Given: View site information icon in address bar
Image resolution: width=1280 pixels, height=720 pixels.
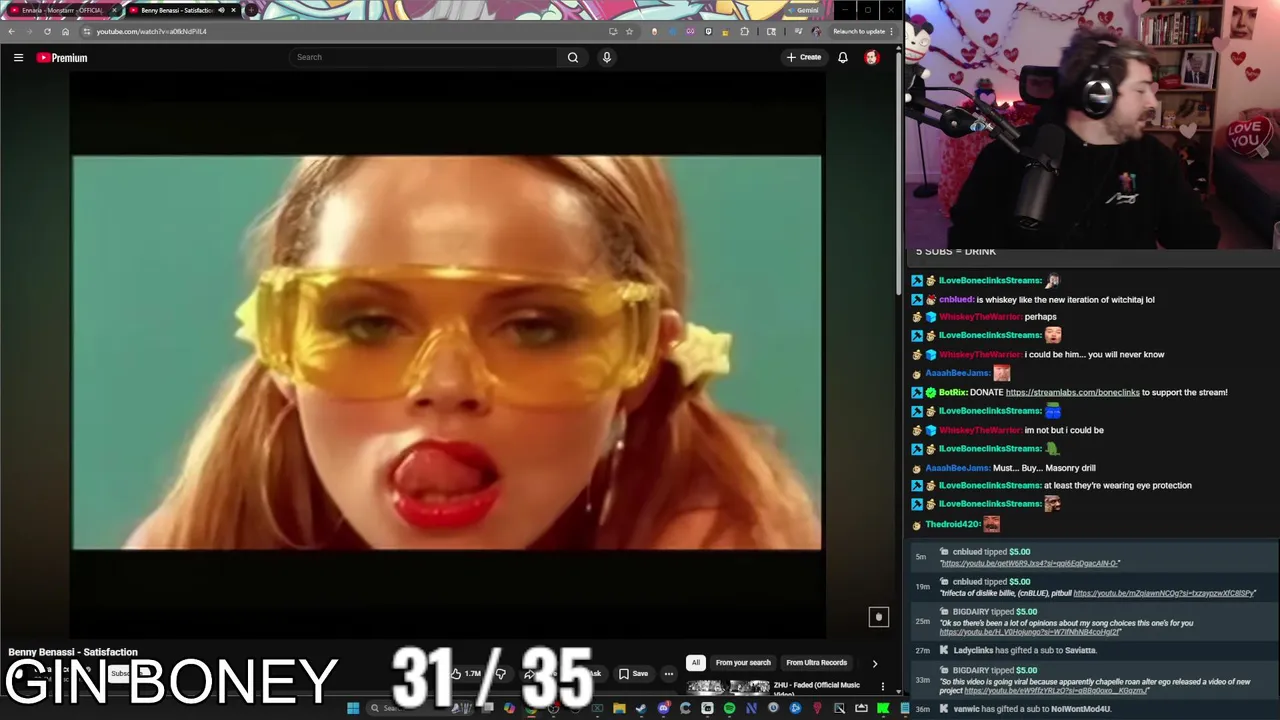Looking at the screenshot, I should tap(87, 31).
